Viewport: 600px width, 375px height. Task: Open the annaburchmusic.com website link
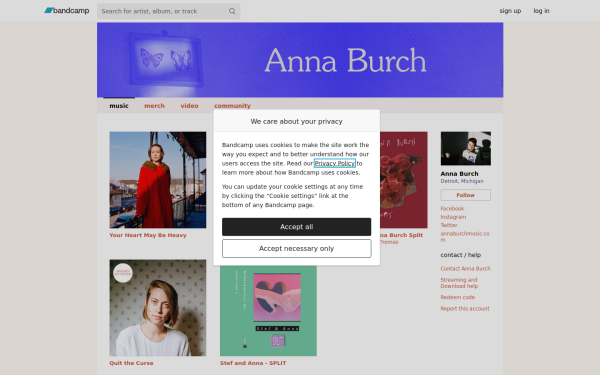[465, 236]
